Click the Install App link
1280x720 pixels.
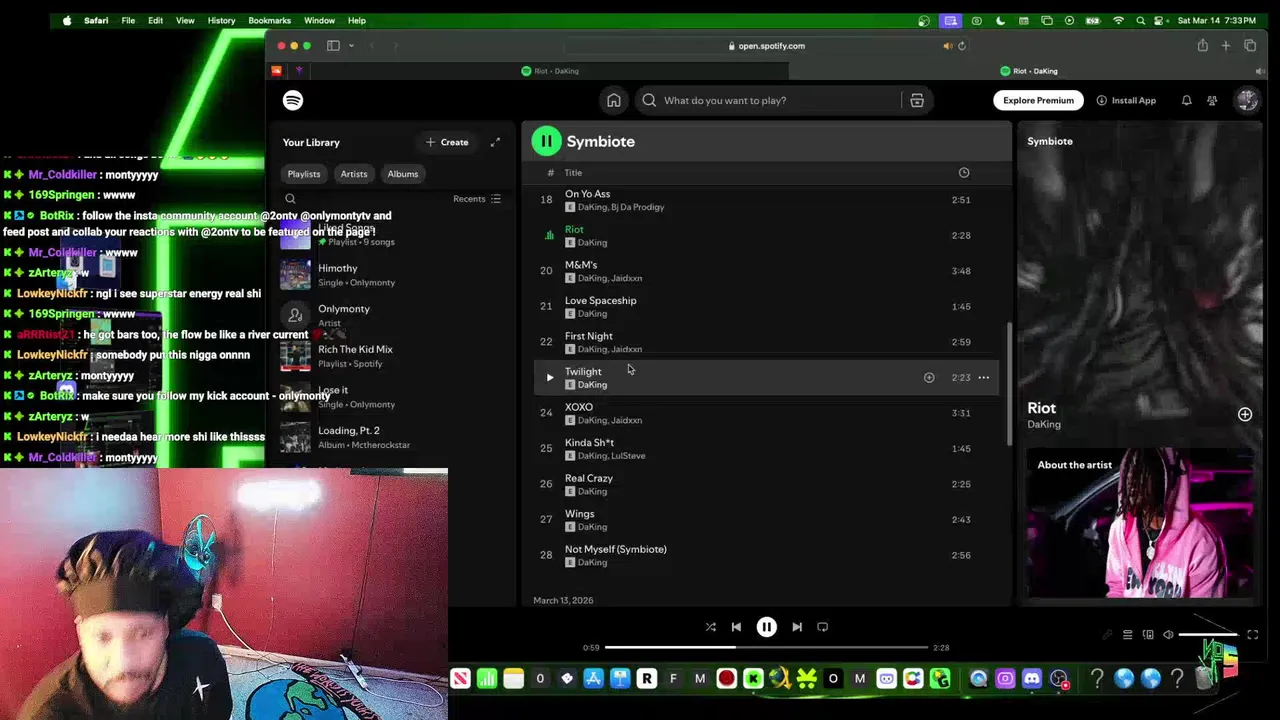point(1126,100)
